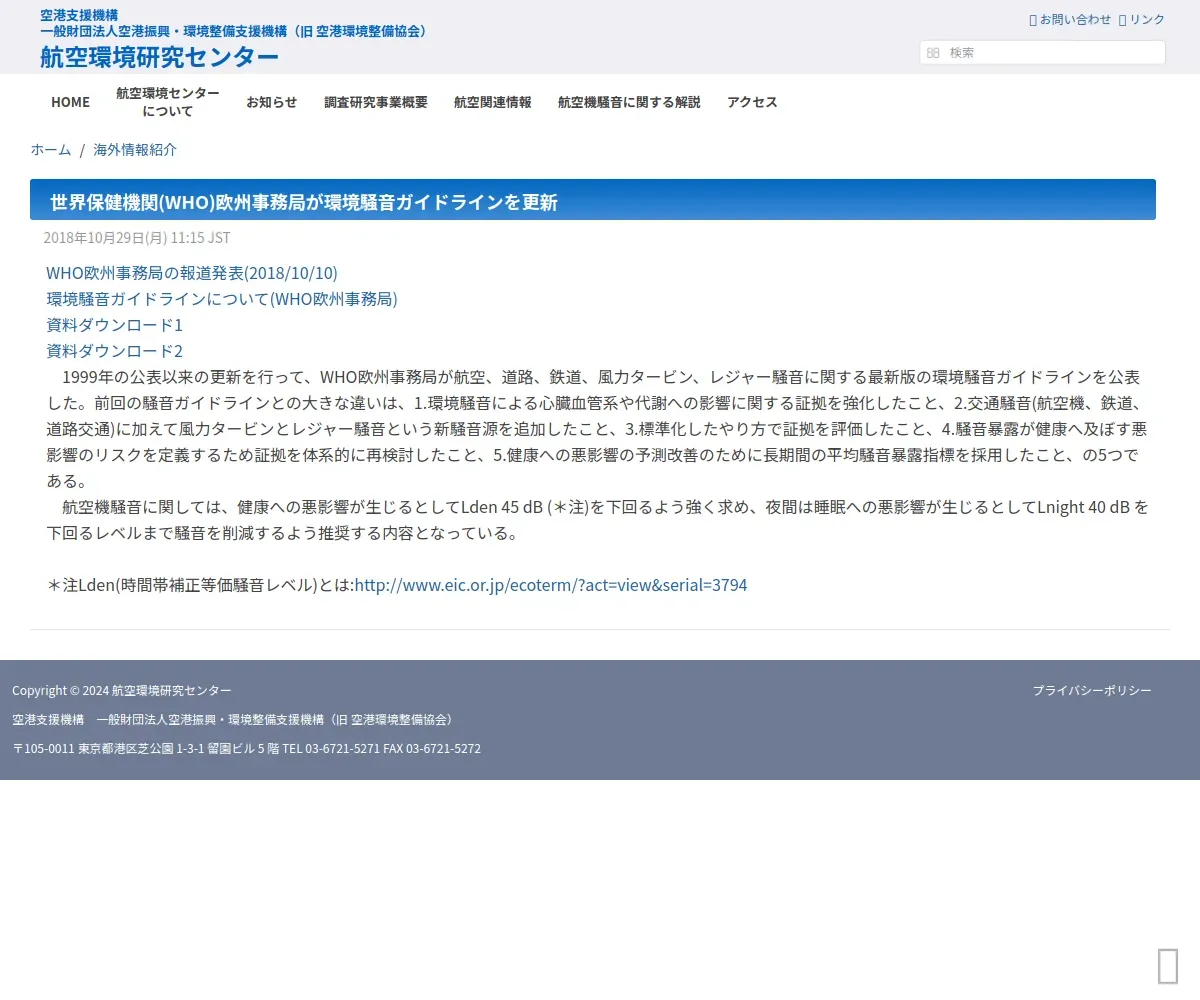
Task: Click the 一般財団法人空港振興・環境整備支援機構 header line
Action: (x=235, y=31)
